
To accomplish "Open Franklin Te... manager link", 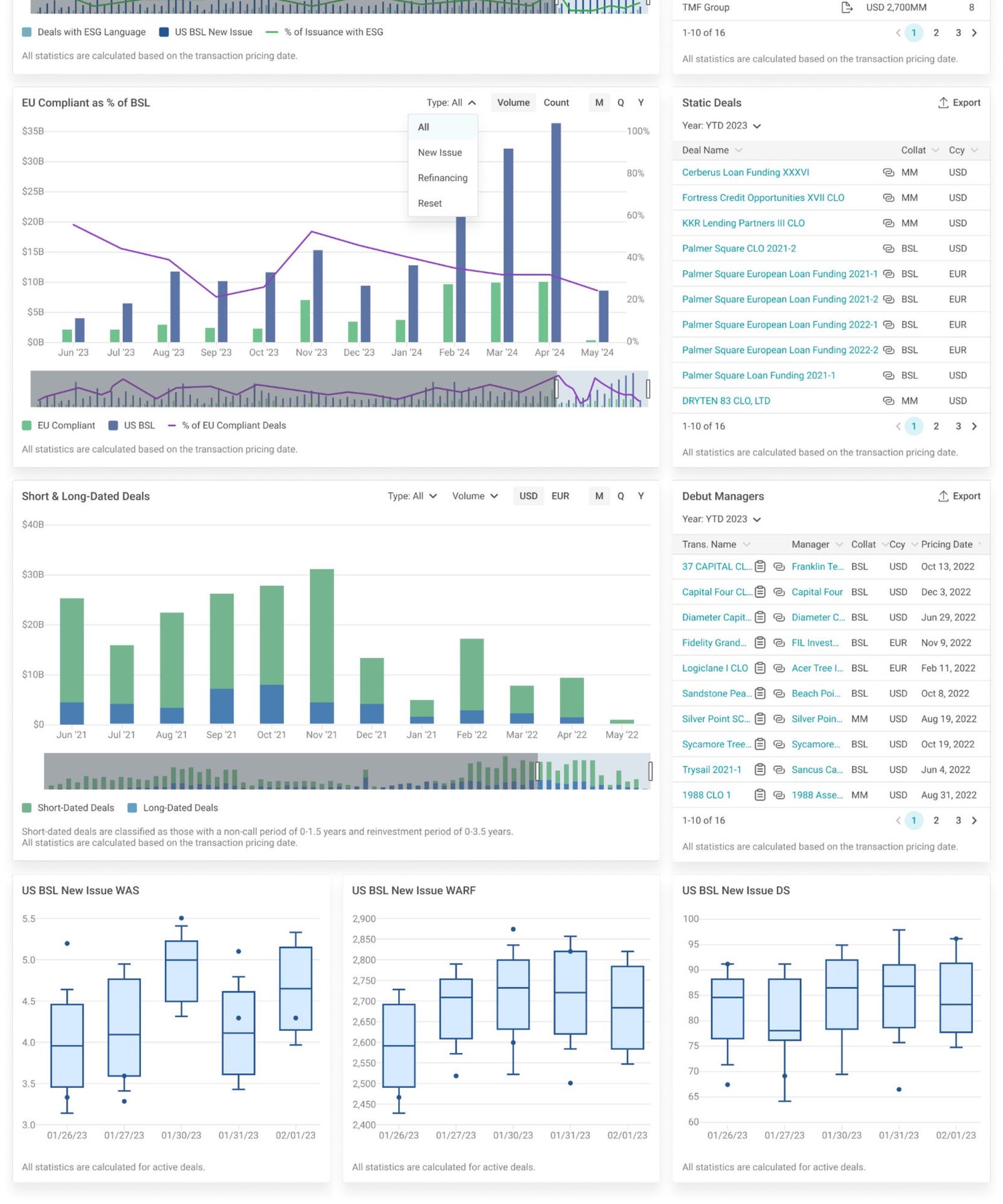I will pos(817,567).
